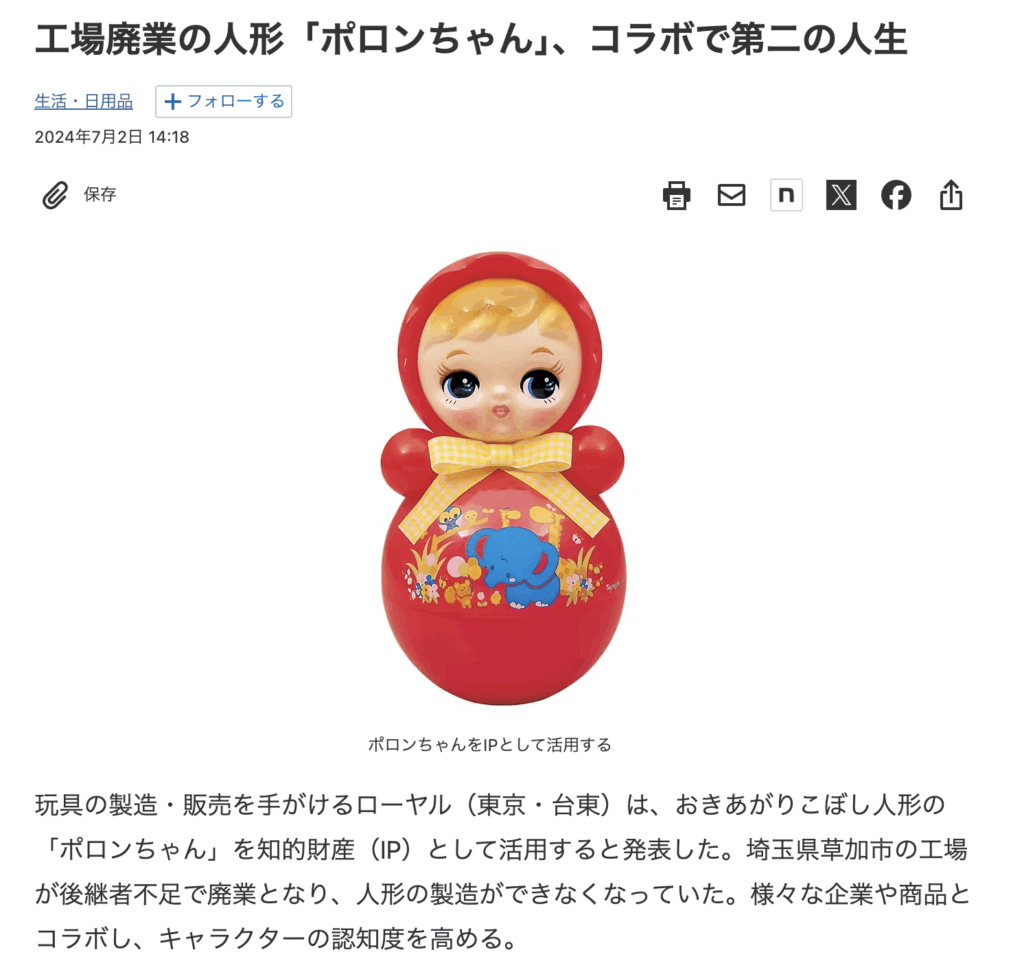The image size is (1024, 961).
Task: Click the first article paragraph text
Action: point(502,872)
